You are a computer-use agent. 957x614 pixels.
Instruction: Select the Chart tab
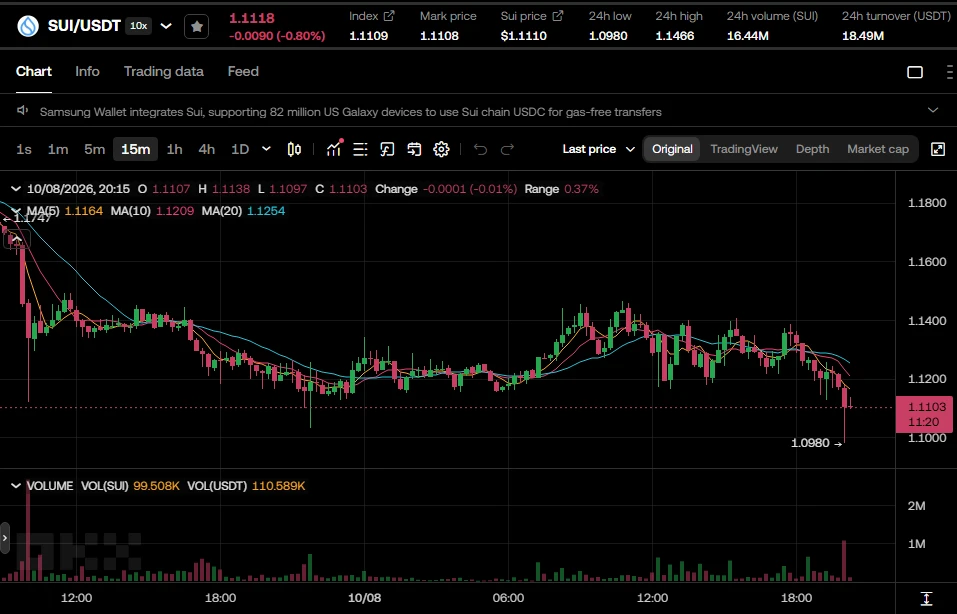34,71
